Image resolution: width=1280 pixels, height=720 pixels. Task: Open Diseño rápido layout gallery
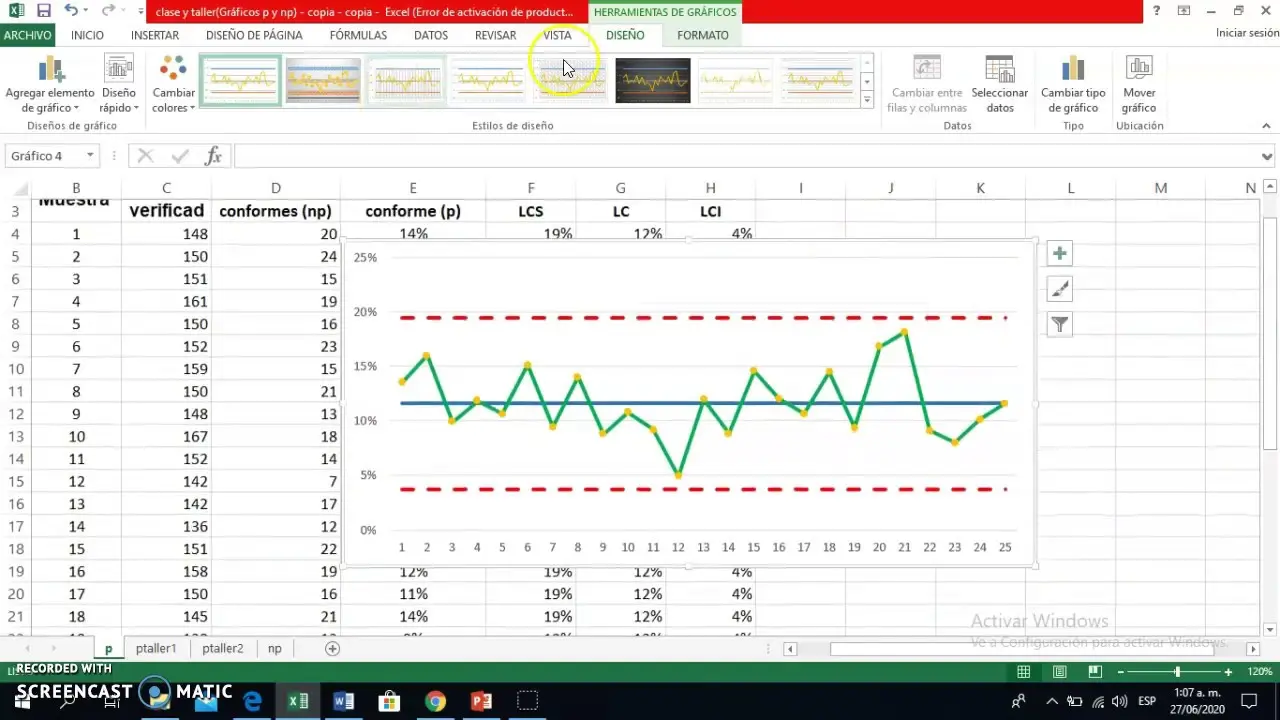point(118,70)
